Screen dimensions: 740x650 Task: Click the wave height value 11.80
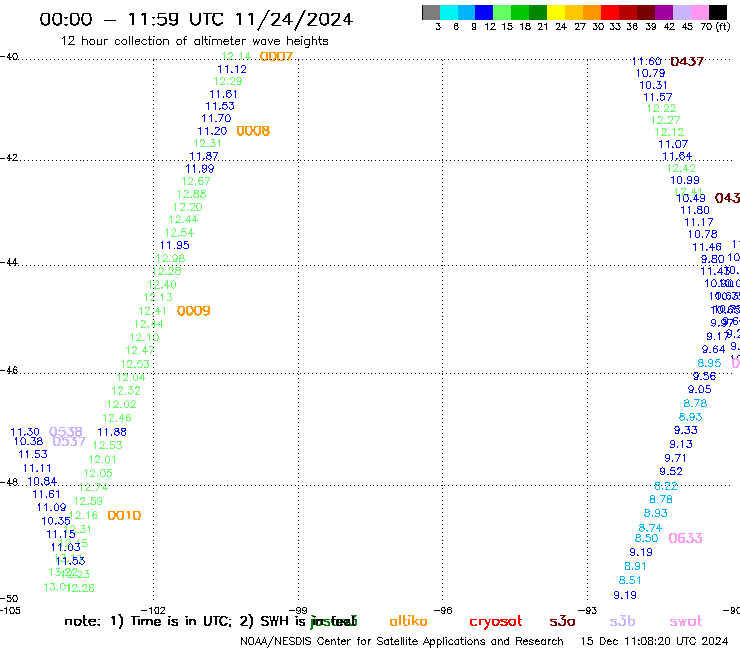point(695,210)
